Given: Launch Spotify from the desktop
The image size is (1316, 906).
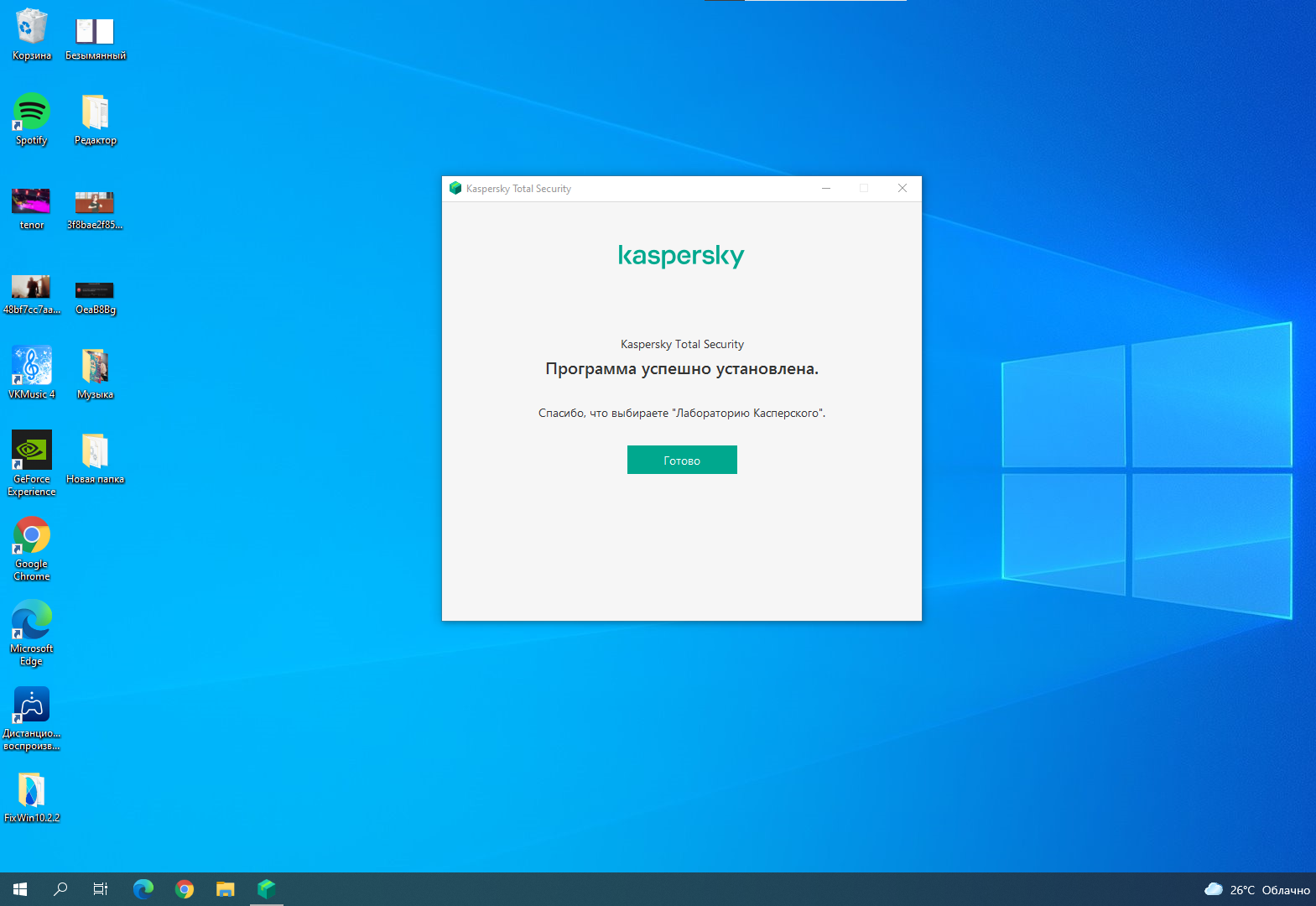Looking at the screenshot, I should 32,119.
